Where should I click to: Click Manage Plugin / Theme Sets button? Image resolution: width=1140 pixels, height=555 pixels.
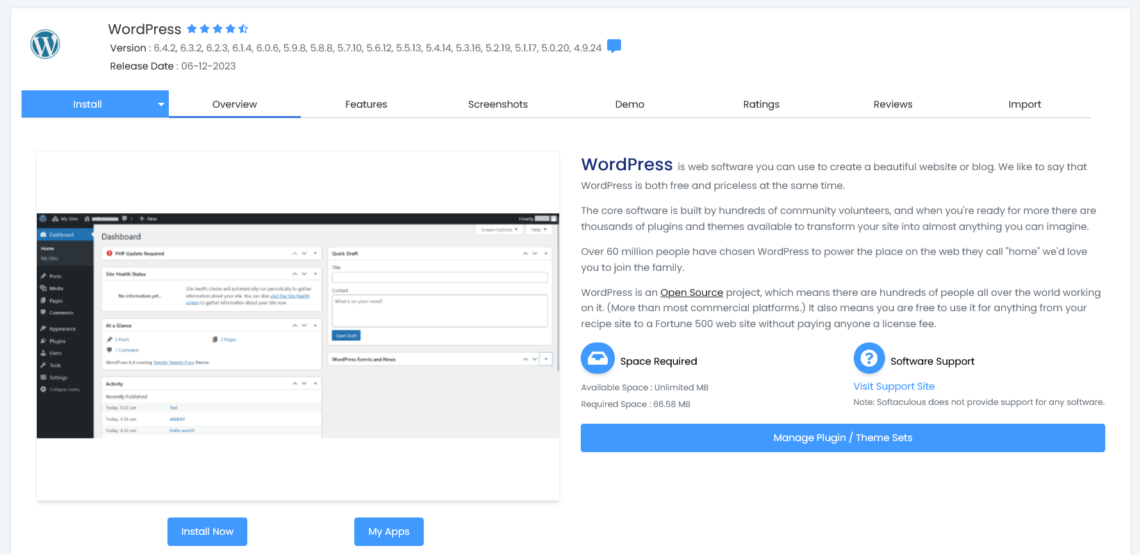coord(842,438)
